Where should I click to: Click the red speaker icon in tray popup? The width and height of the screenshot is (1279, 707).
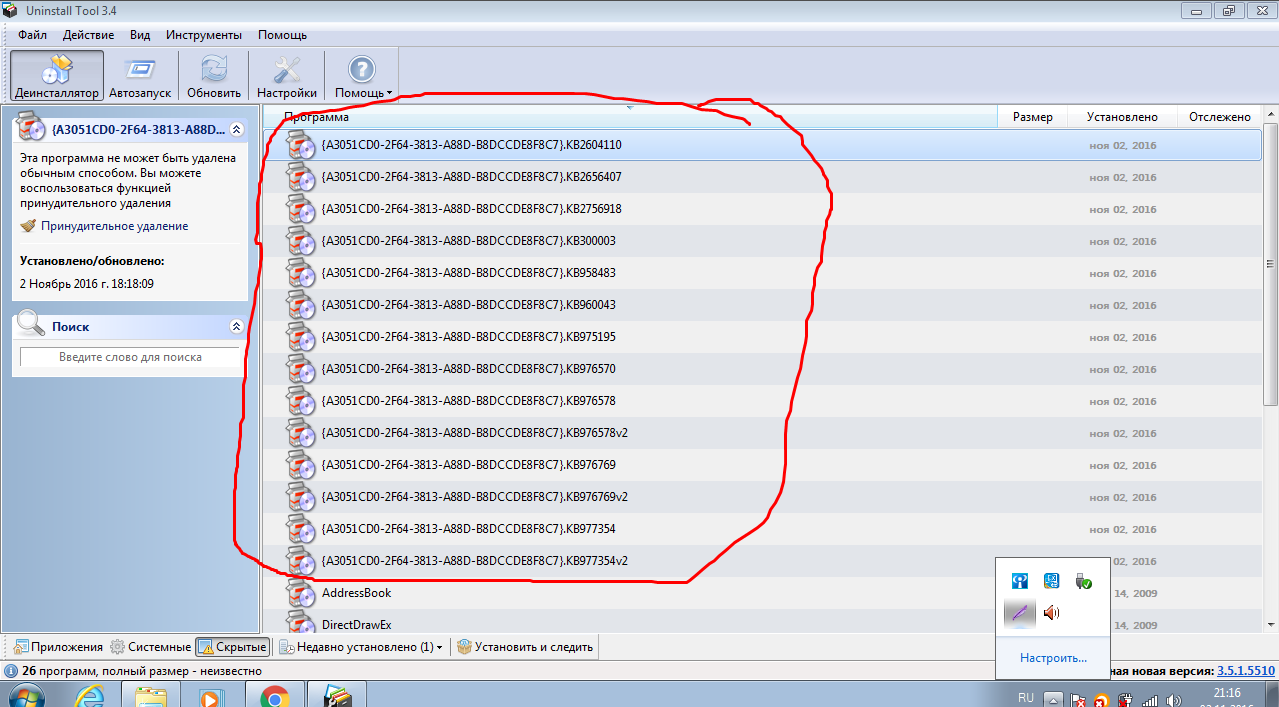(x=1051, y=612)
